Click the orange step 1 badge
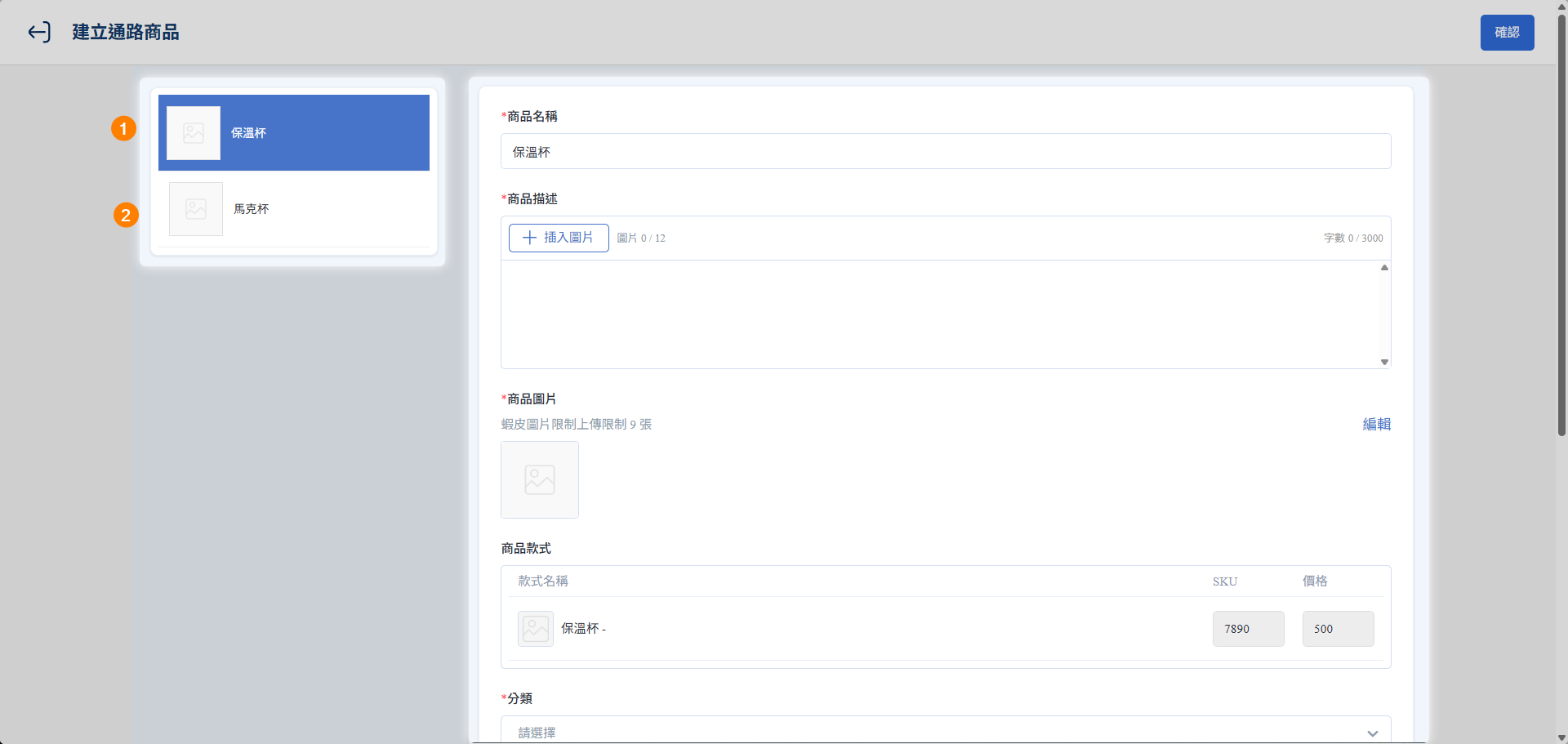The height and width of the screenshot is (744, 1568). (123, 128)
